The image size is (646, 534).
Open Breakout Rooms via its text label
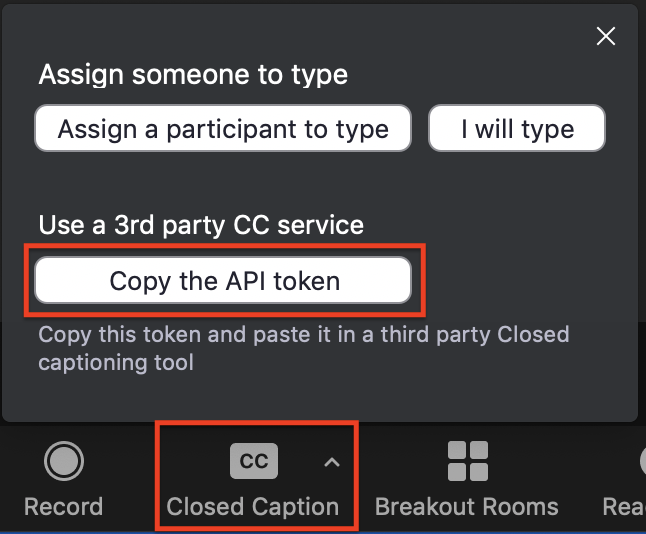click(466, 507)
